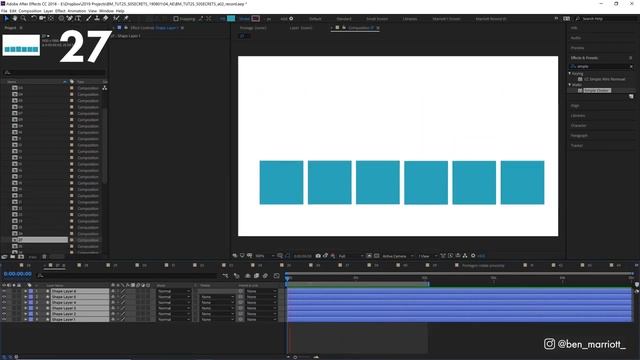Select the Selection (arrow) tool
Screen dimensions: 640x360
tap(6, 18)
